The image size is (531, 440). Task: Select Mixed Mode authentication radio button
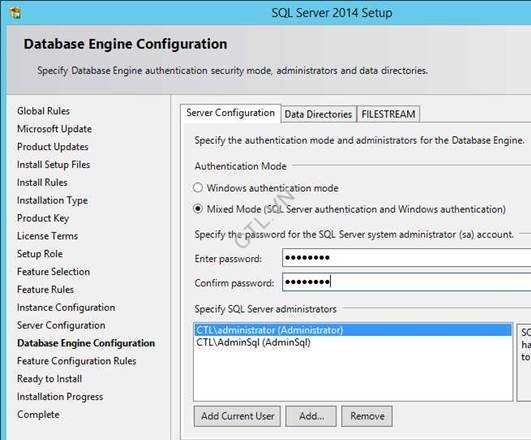198,209
